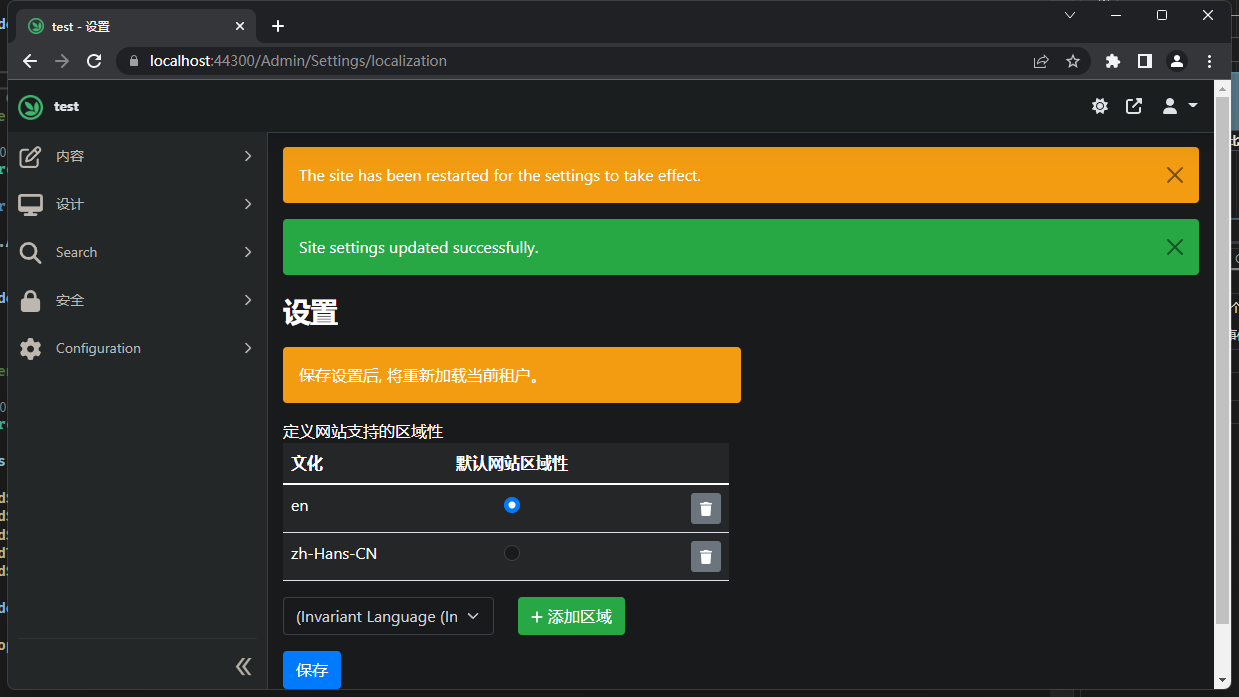1239x697 pixels.
Task: Set zh-Hans-CN as default culture
Action: click(x=512, y=552)
